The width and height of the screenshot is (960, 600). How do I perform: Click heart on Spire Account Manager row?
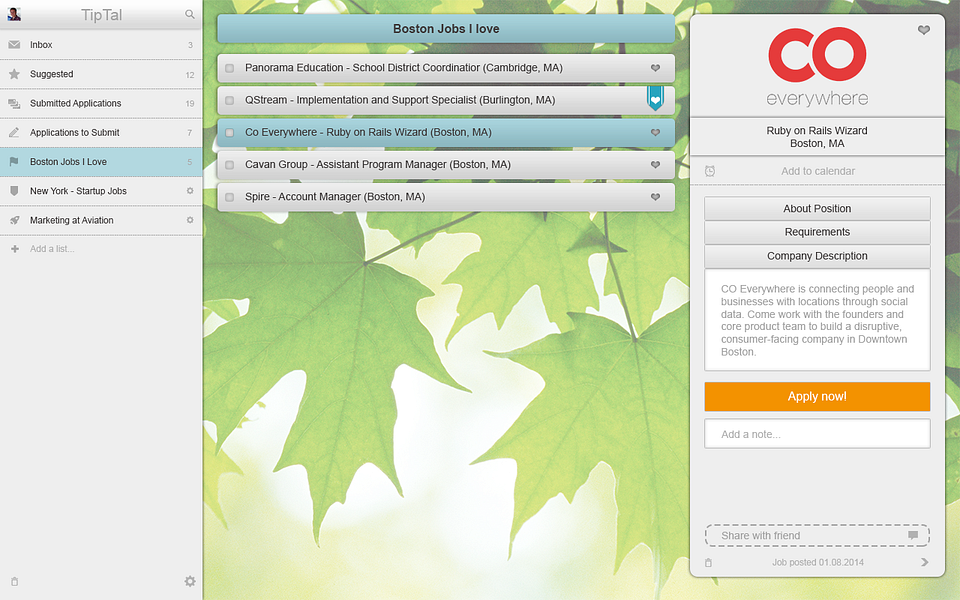(x=655, y=197)
